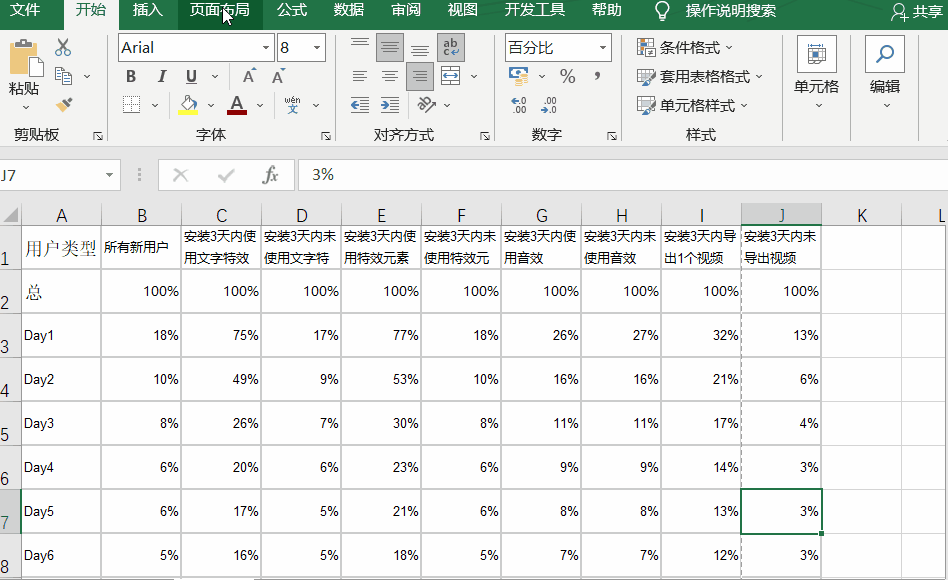The image size is (948, 580).
Task: Click the cell borders icon
Action: point(131,105)
